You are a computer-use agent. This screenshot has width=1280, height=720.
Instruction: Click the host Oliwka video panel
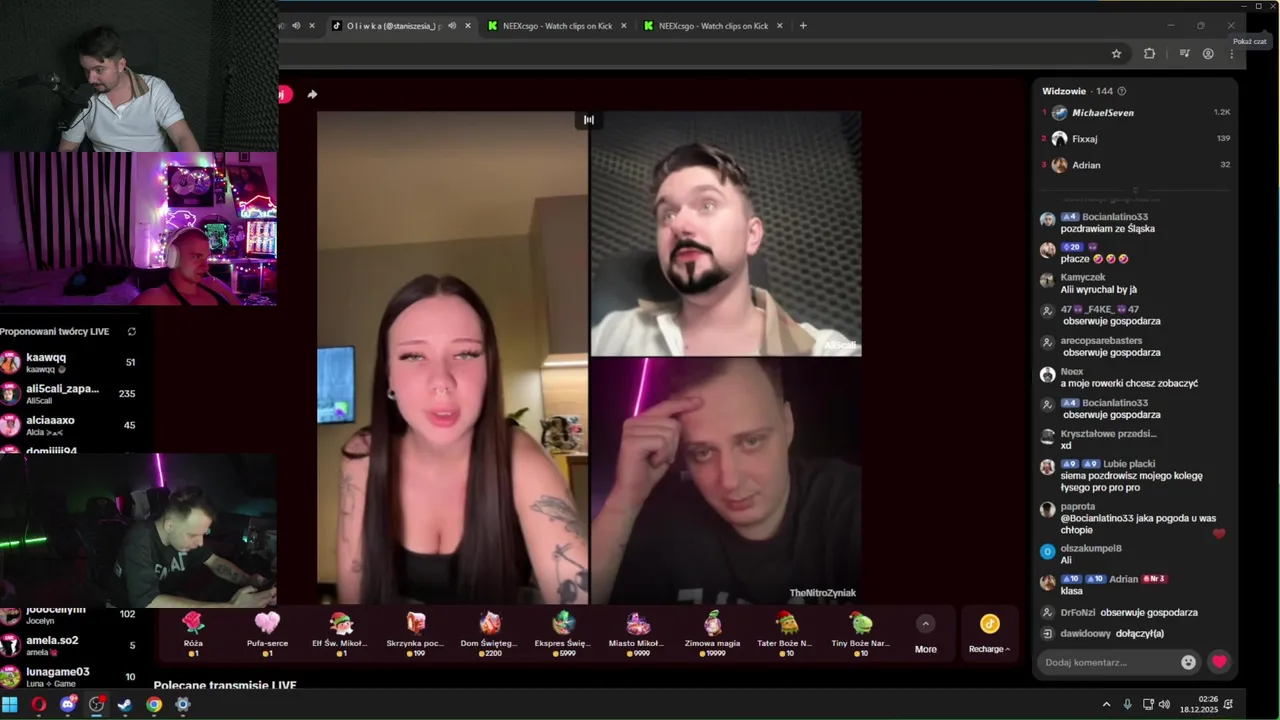[453, 357]
